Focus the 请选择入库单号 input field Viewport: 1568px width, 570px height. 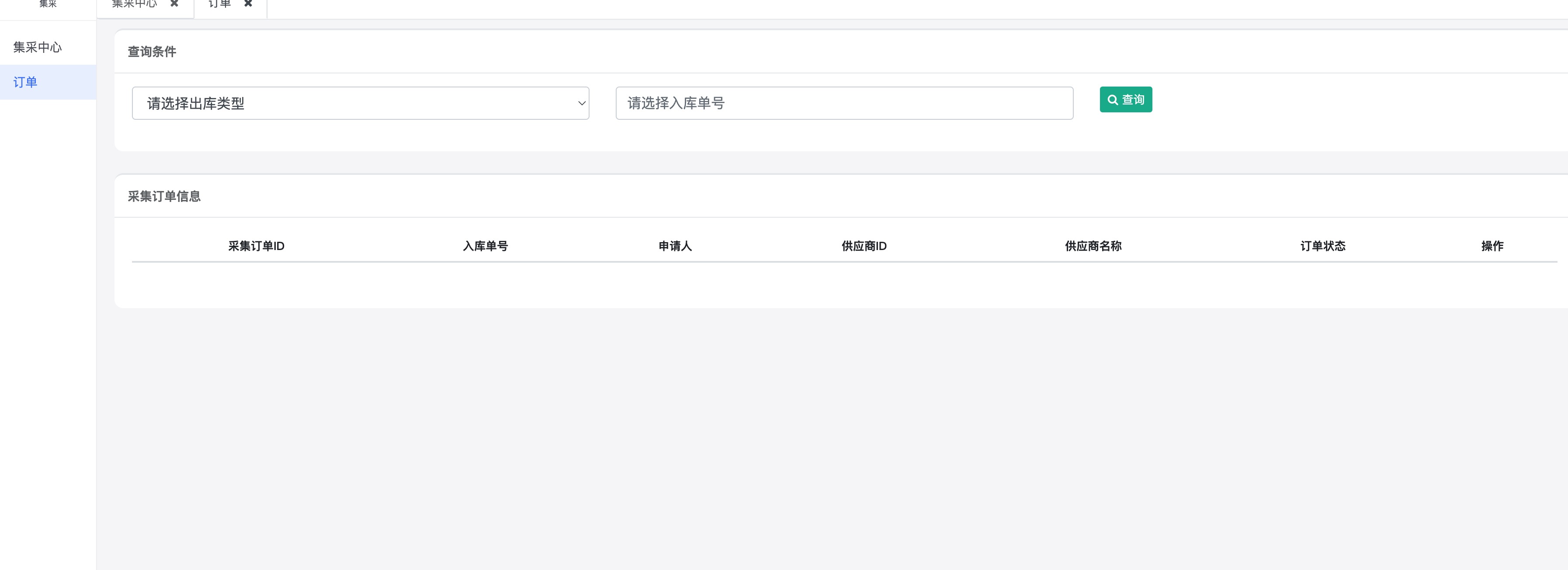tap(844, 103)
